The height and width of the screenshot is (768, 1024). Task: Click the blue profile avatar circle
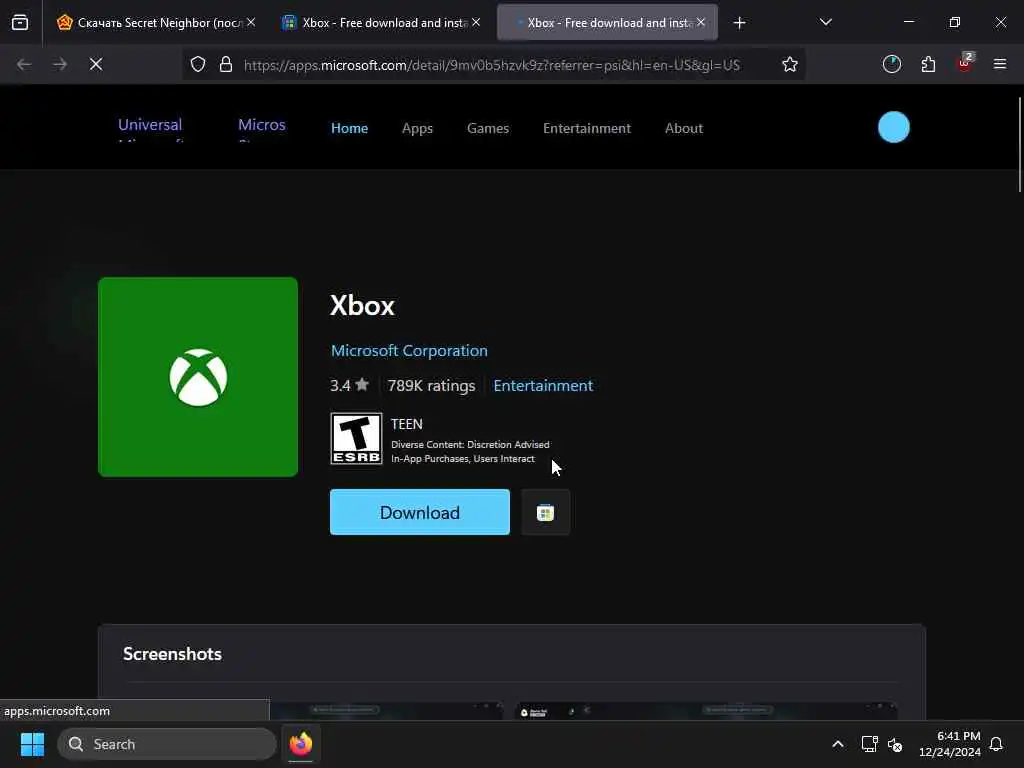point(893,127)
